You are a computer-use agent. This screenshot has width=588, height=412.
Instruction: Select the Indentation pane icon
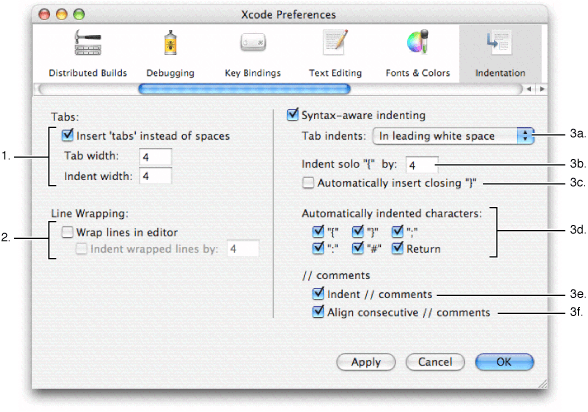pos(500,43)
